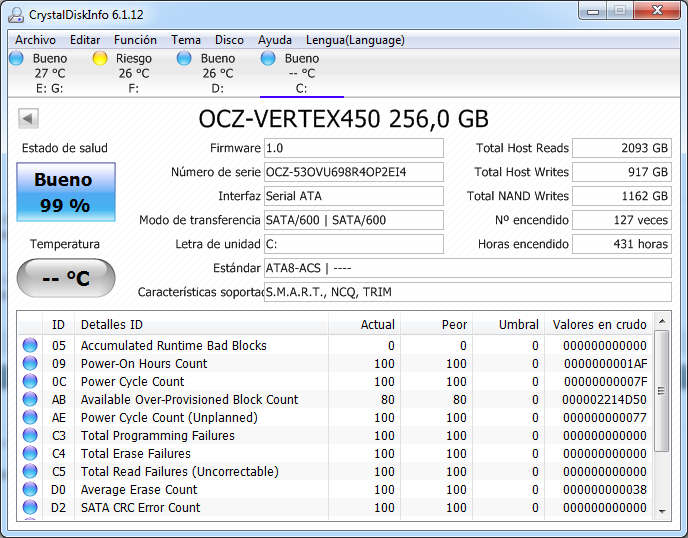Click Nº encendido value 127 veces

click(x=622, y=220)
